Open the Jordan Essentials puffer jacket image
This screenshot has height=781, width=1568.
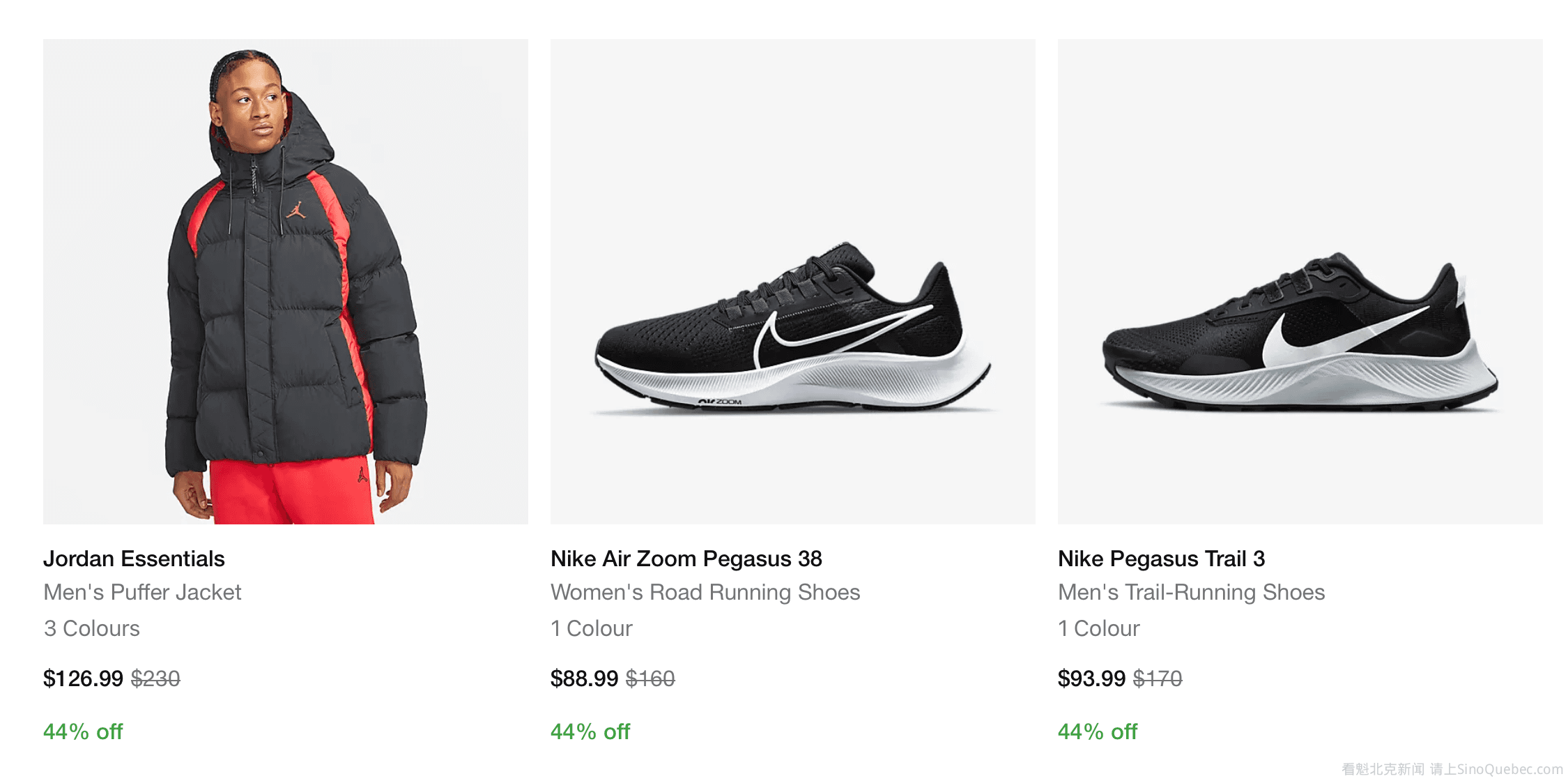coord(286,282)
